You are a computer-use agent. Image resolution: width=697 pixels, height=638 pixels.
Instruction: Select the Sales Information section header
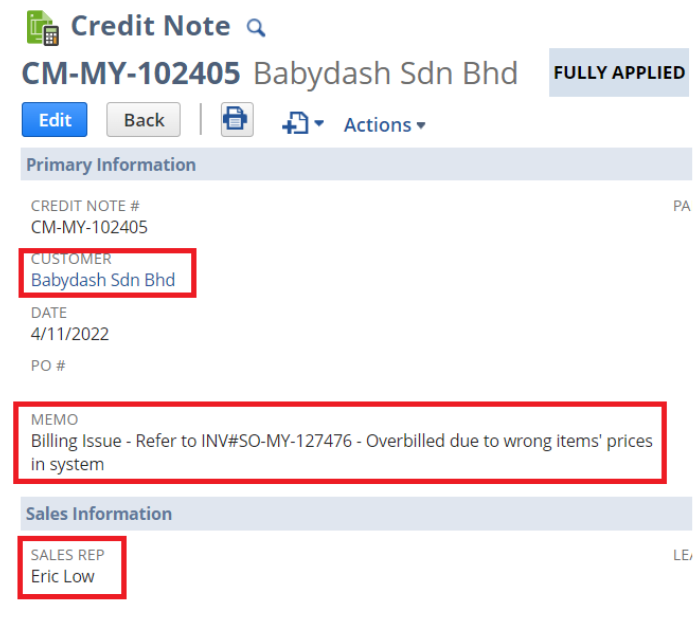356,514
